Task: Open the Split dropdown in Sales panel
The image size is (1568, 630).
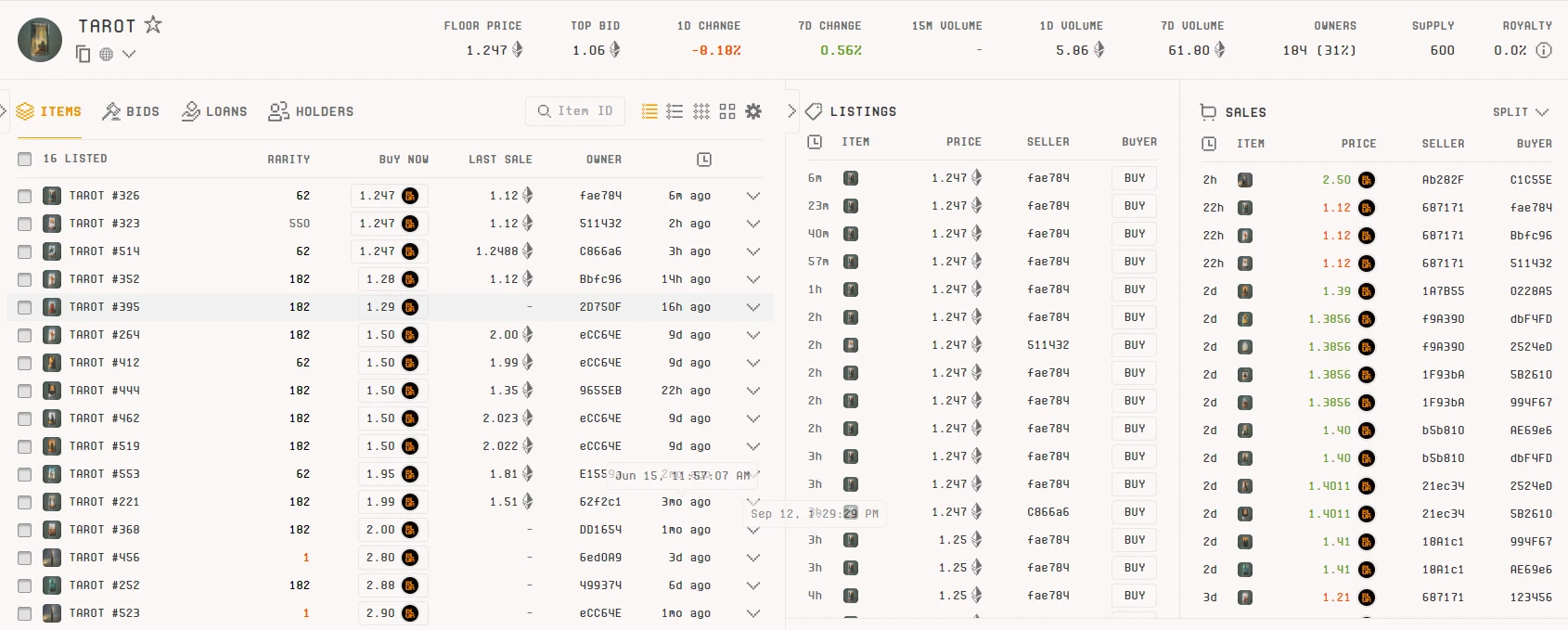Action: pos(1521,112)
